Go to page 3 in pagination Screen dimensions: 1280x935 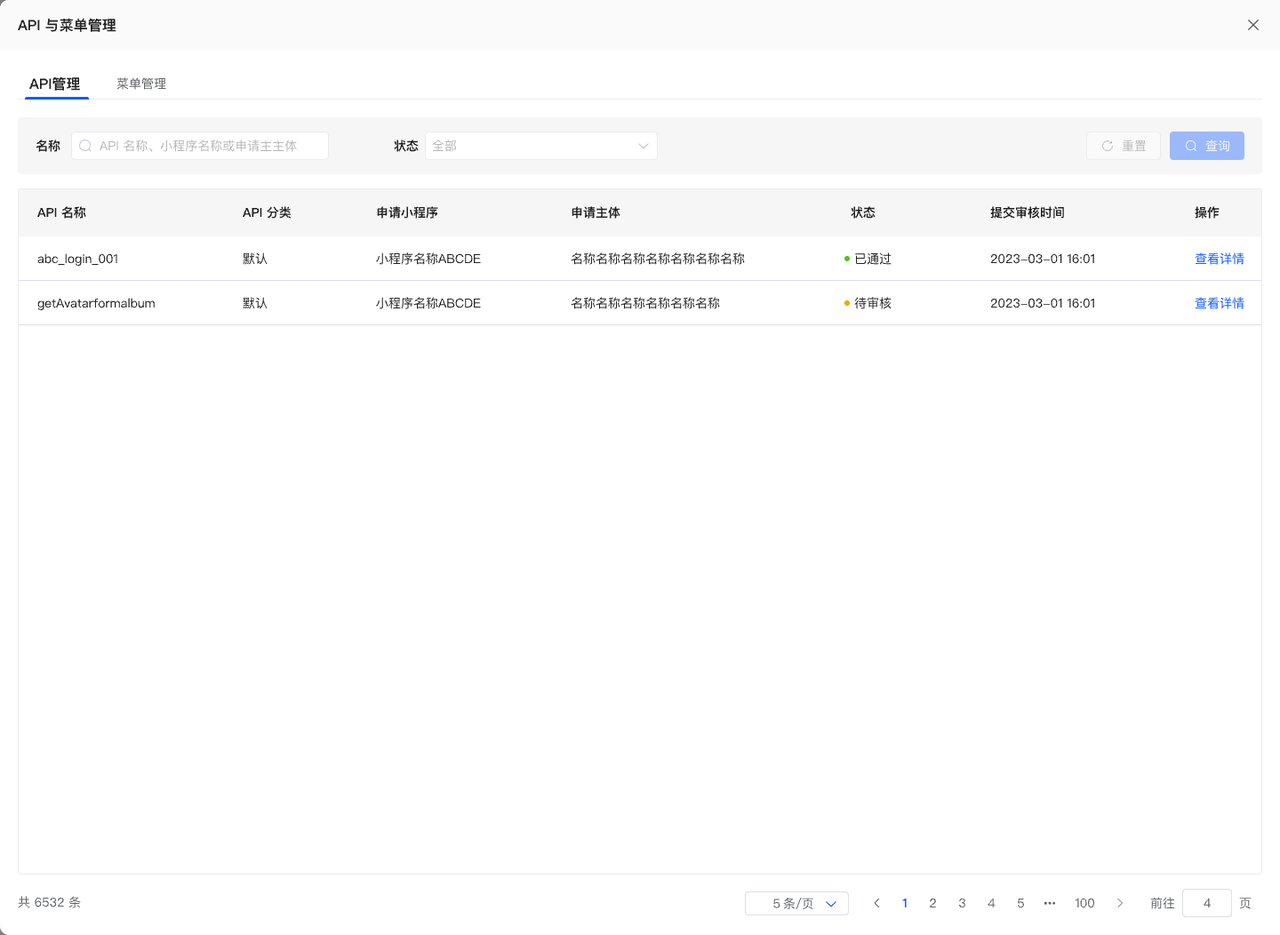(x=962, y=903)
